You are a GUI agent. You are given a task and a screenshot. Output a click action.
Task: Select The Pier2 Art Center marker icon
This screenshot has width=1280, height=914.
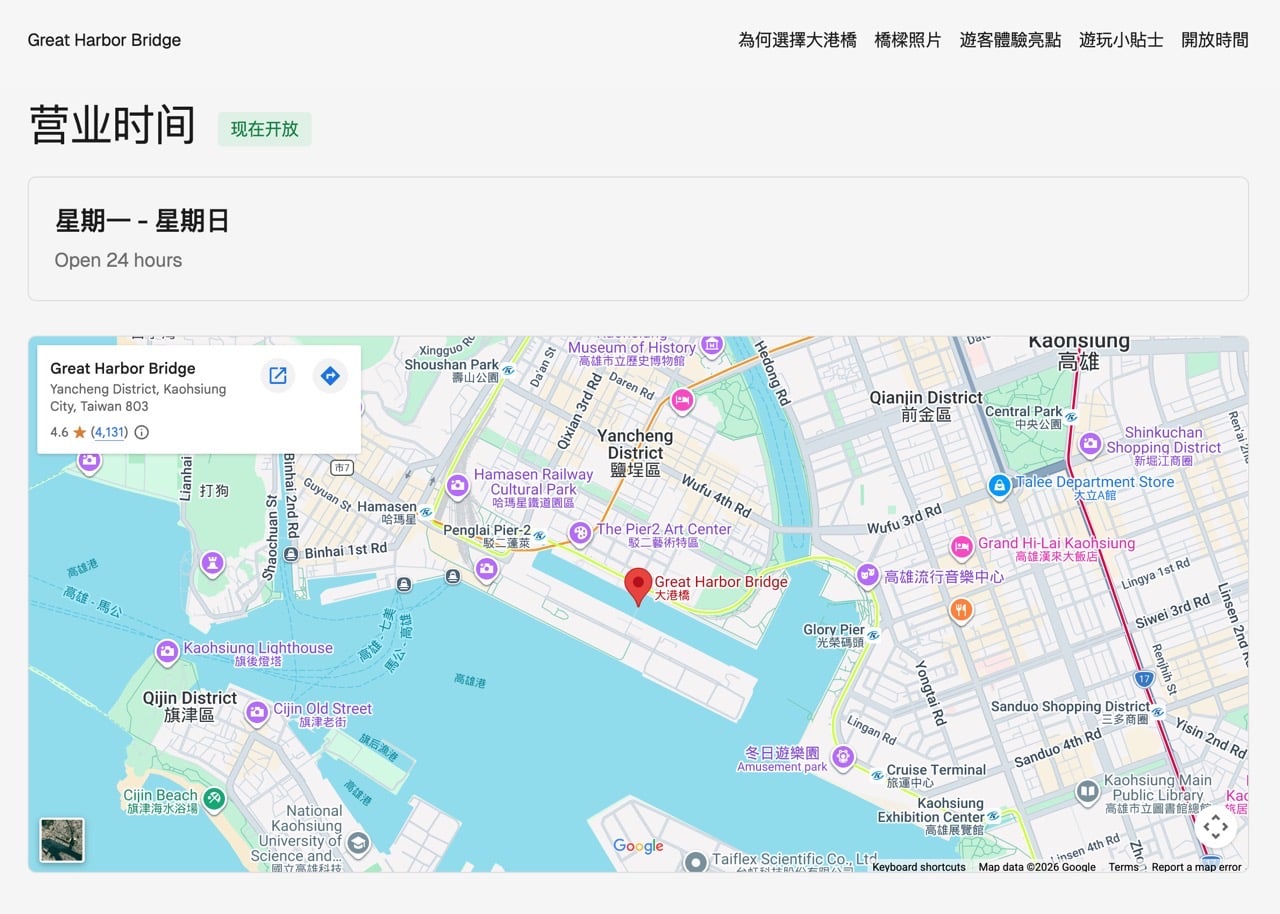[579, 532]
